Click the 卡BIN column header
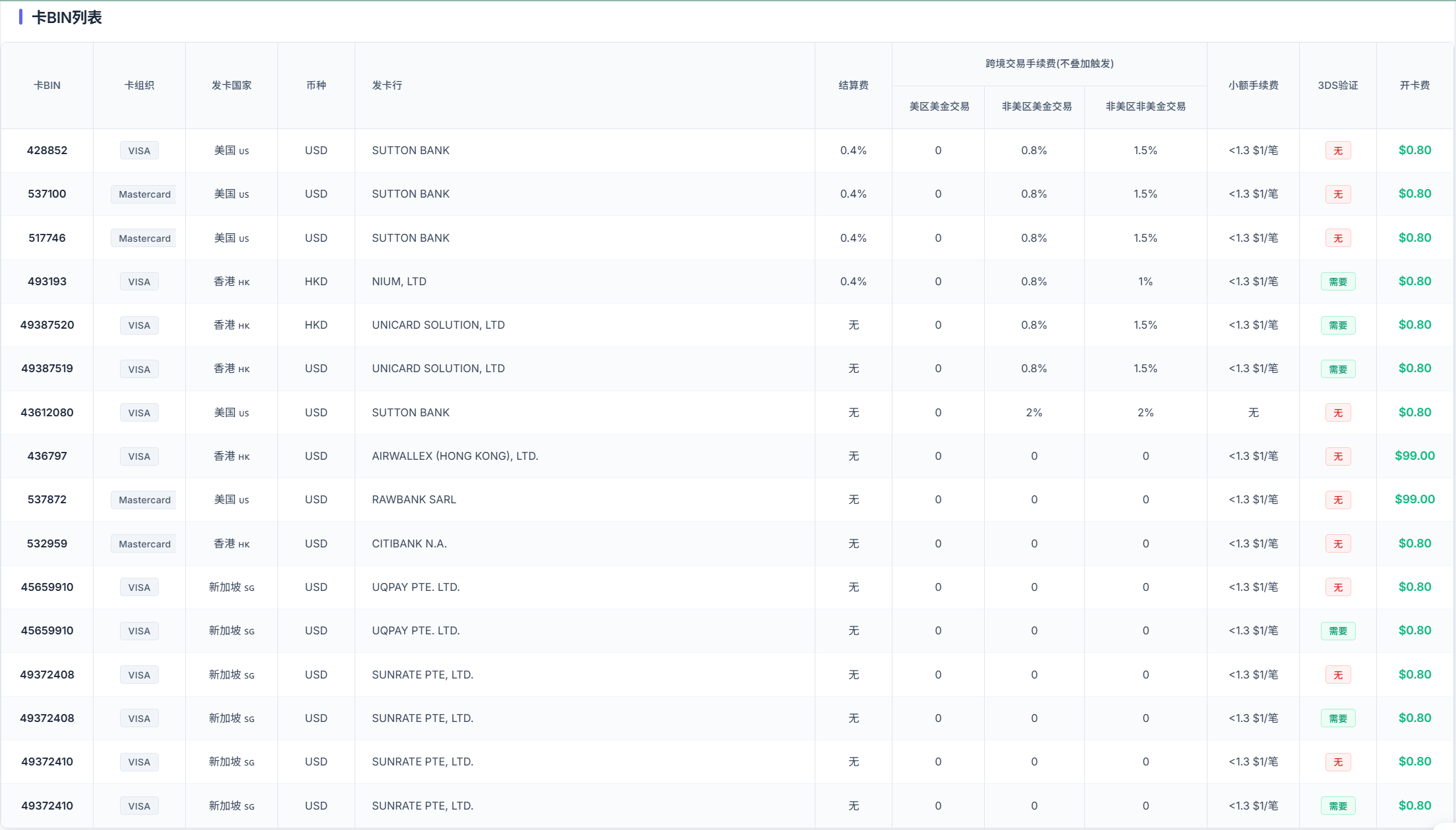Screen dimensions: 1456x830 click(47, 85)
